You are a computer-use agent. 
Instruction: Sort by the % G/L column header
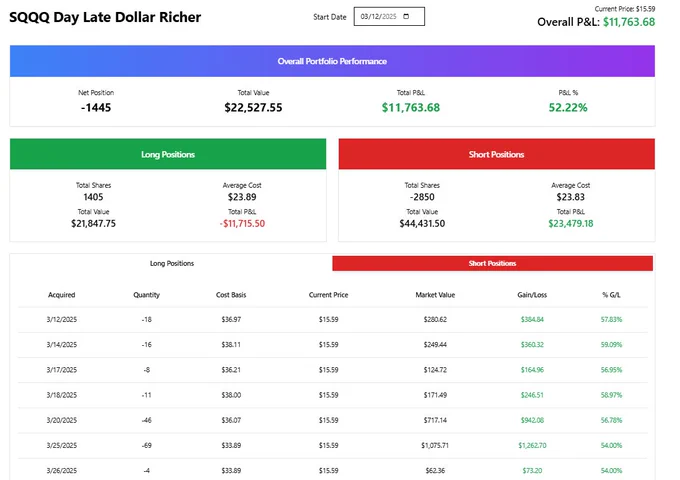pos(611,295)
